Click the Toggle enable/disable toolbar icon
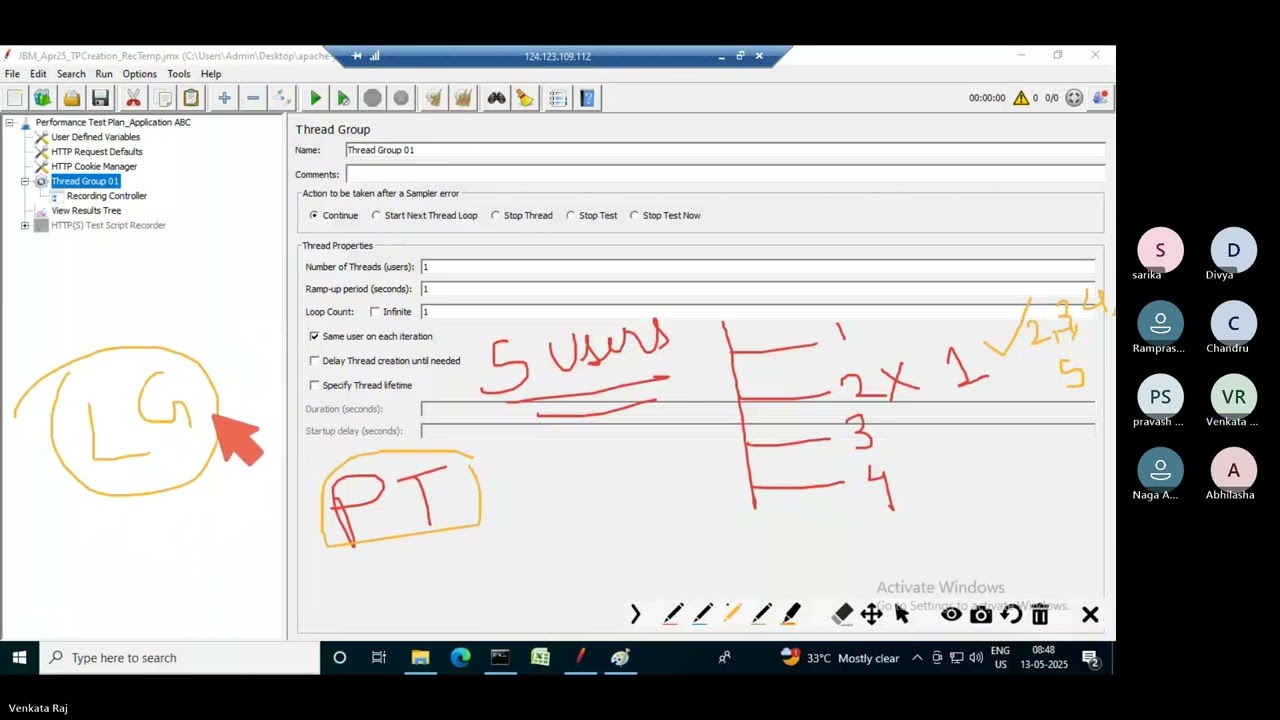The width and height of the screenshot is (1280, 720). (283, 97)
